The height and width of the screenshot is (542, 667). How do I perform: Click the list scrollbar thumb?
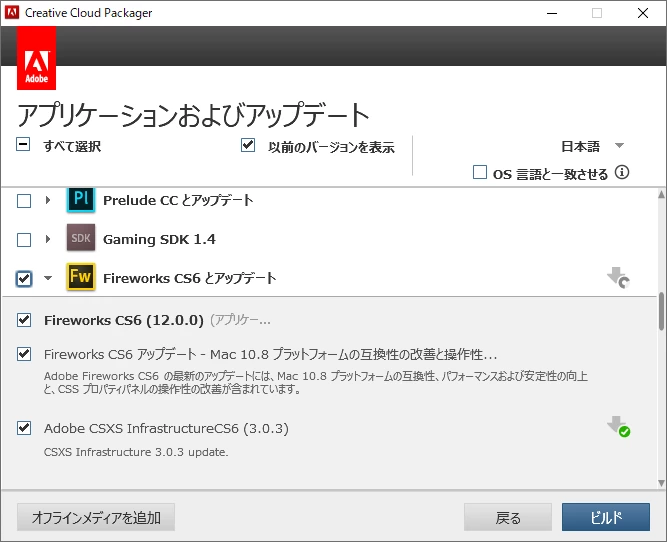pyautogui.click(x=661, y=311)
